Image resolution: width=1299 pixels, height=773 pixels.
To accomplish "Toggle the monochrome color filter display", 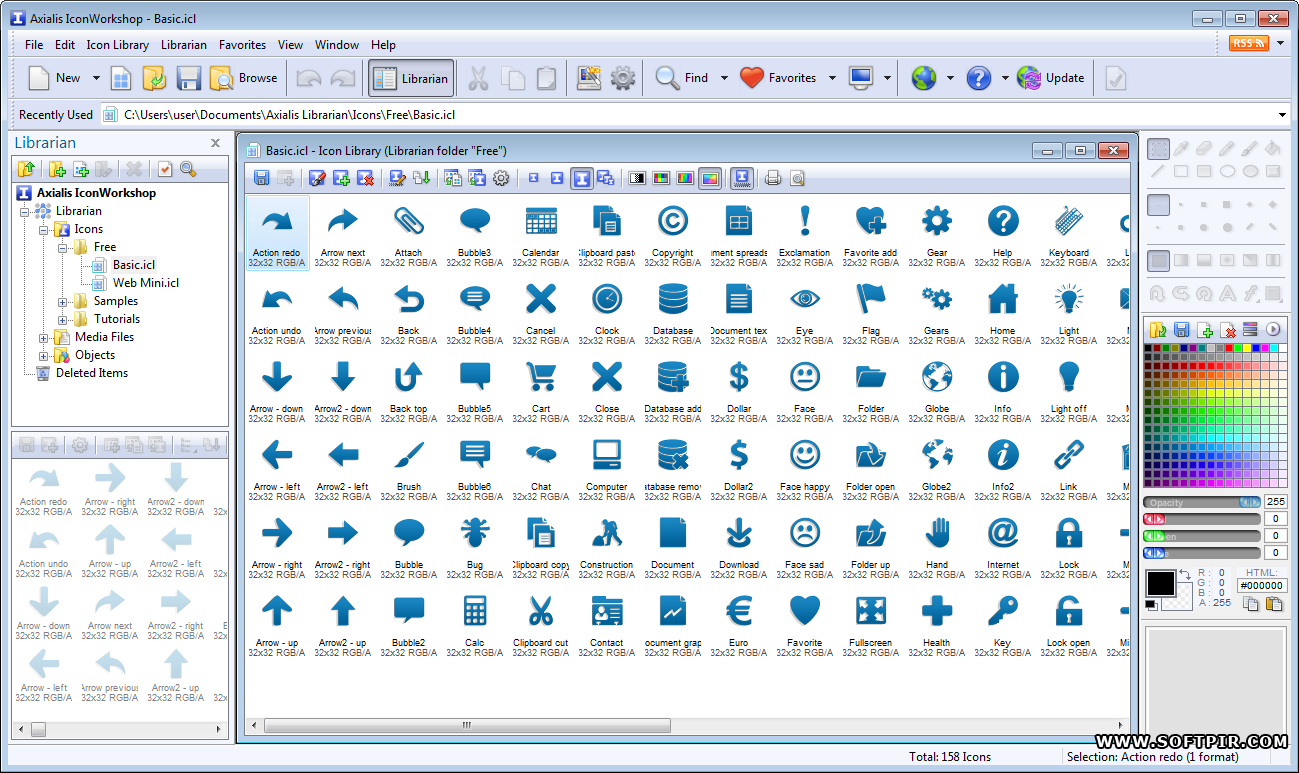I will [637, 177].
